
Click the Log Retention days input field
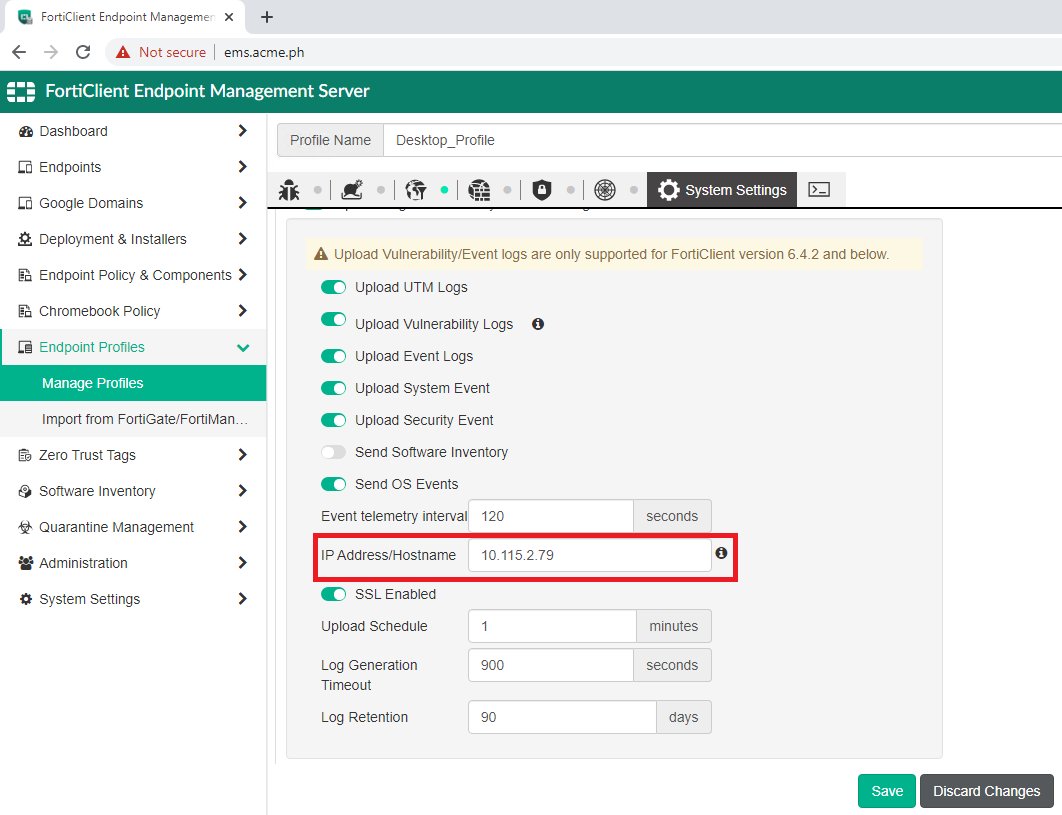562,717
